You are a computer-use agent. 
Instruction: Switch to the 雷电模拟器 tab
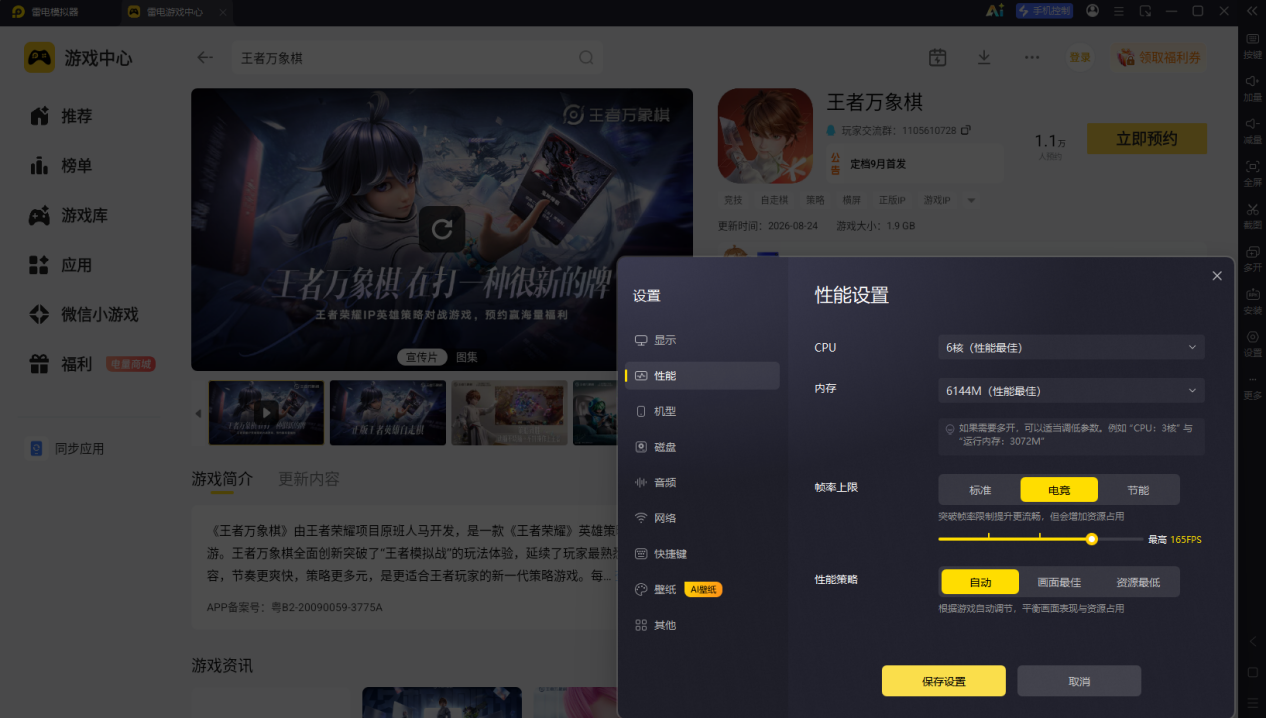point(55,12)
